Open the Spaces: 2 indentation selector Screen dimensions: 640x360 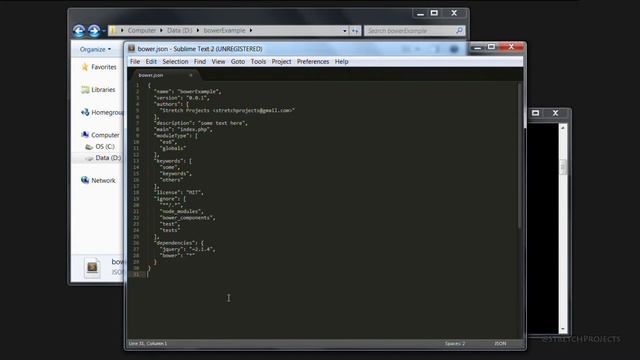(x=455, y=344)
